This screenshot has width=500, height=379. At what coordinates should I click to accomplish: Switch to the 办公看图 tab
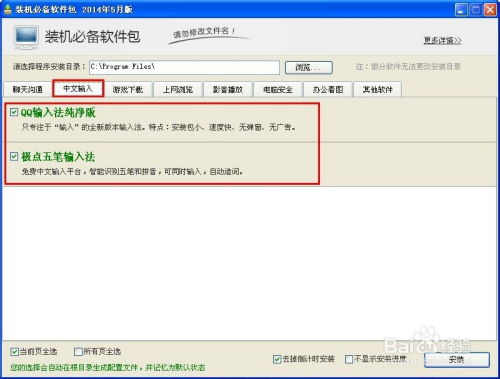pos(328,89)
